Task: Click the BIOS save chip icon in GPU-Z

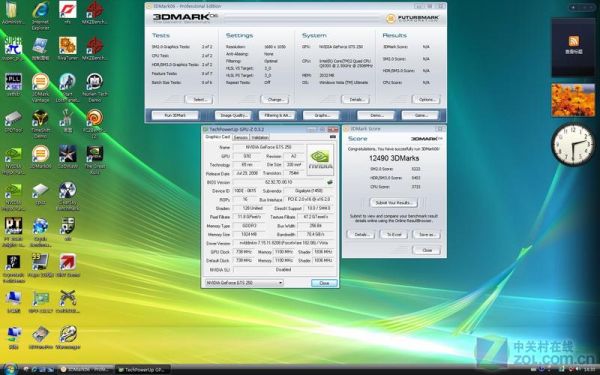Action: 330,182
